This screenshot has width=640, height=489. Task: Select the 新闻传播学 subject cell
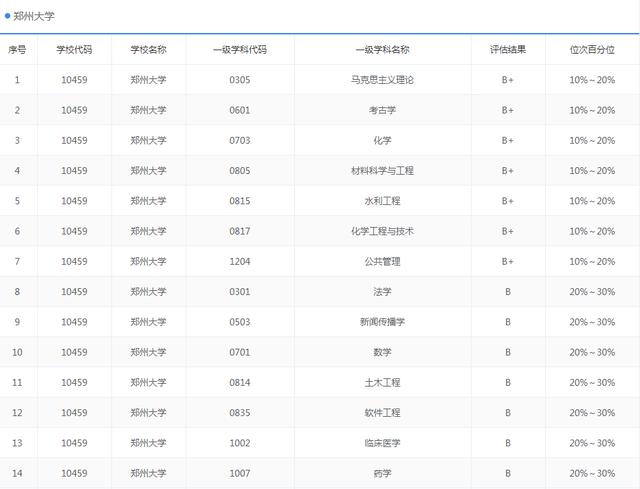(x=382, y=322)
